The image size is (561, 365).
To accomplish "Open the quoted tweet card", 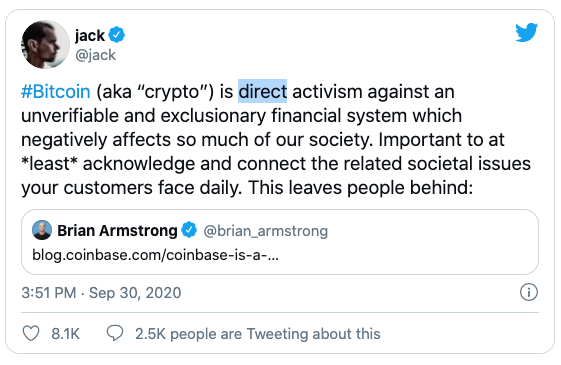I will pyautogui.click(x=280, y=242).
